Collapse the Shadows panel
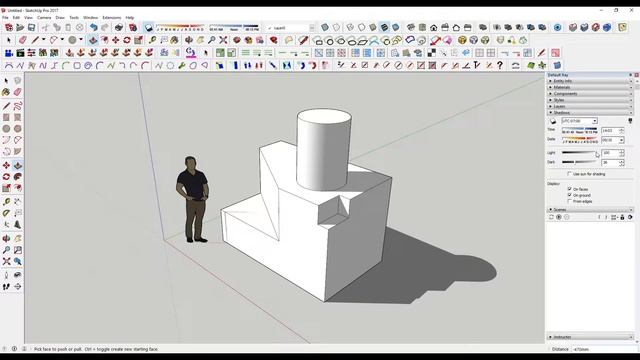Screen dimensions: 640x360 (x=590, y=113)
